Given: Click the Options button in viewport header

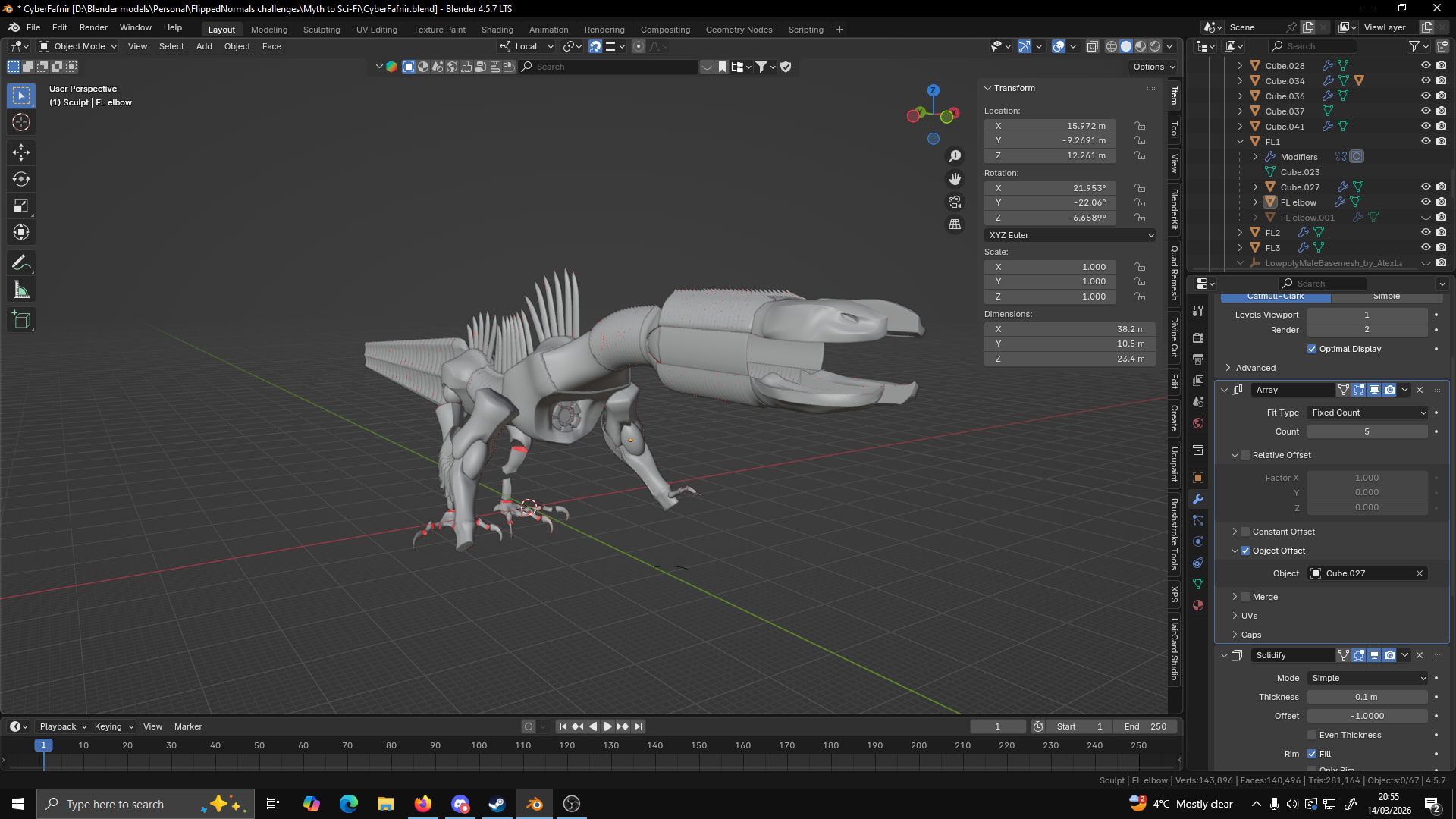Looking at the screenshot, I should pos(1153,67).
